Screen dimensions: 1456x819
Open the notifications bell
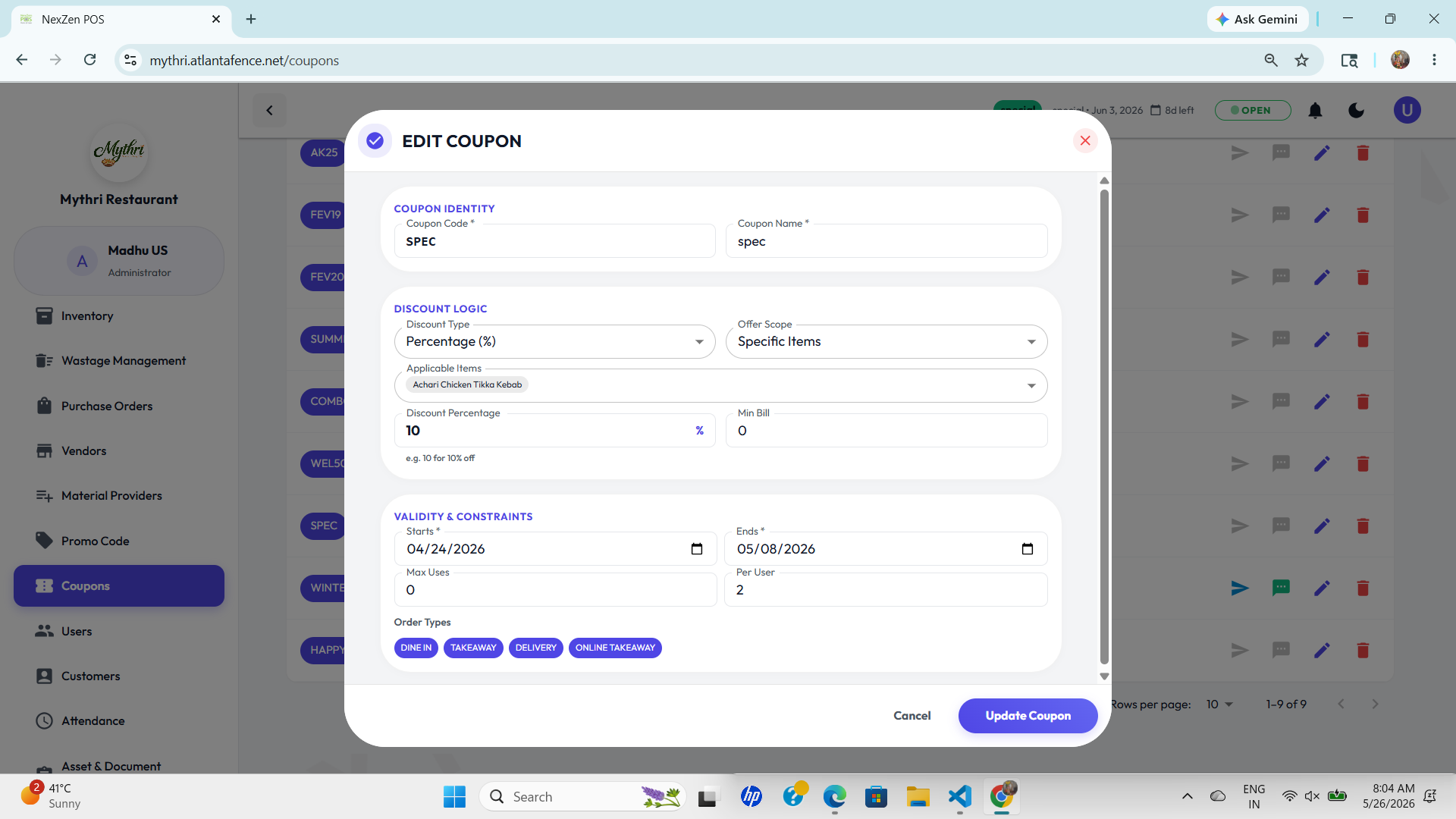click(1315, 111)
